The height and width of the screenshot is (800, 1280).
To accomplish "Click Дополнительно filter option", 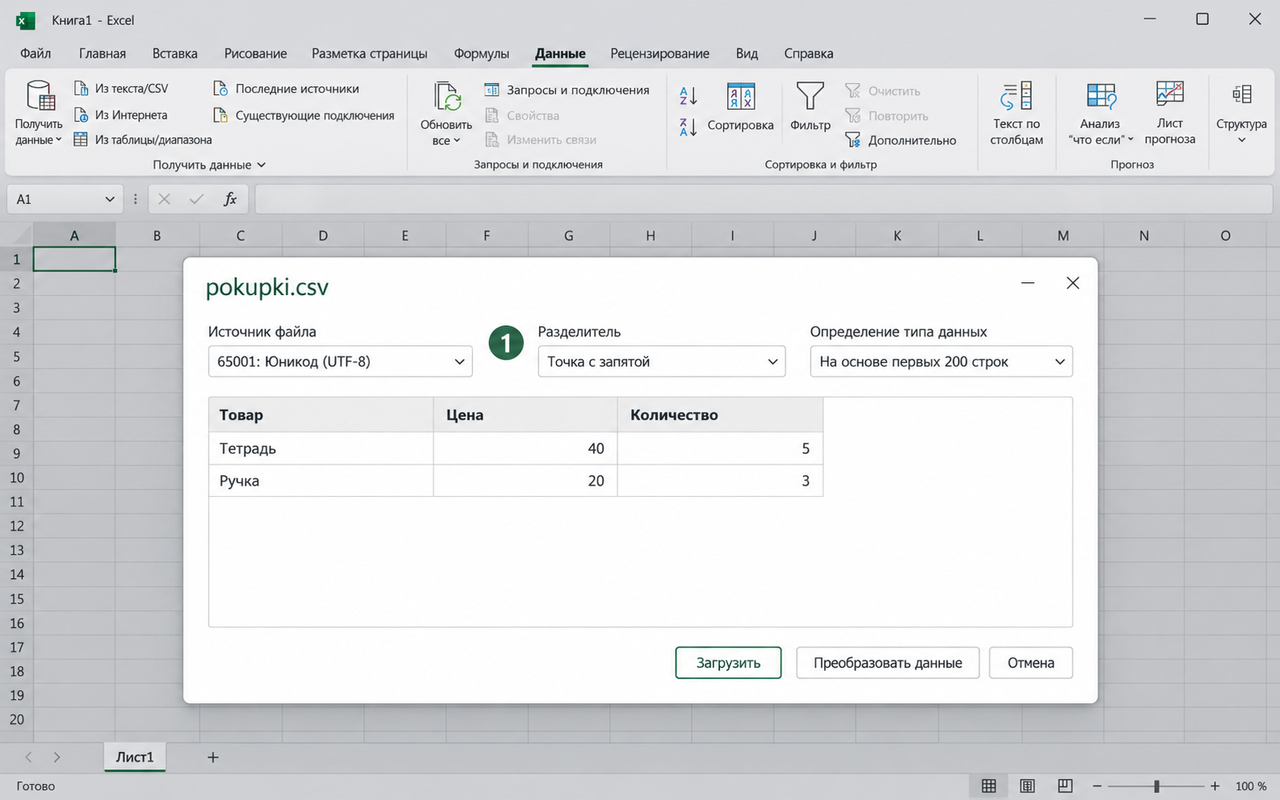I will (x=901, y=141).
